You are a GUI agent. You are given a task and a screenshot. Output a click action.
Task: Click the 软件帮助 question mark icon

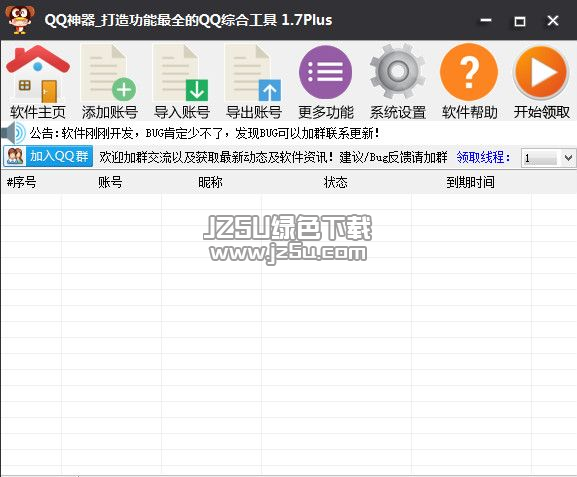(469, 72)
